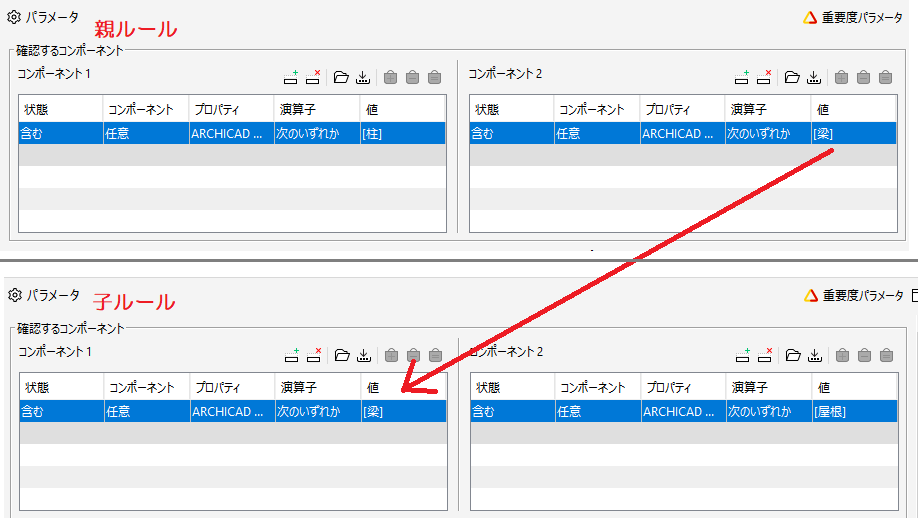Open 含む state cell in upper コンポーネント 1 row
Image resolution: width=918 pixels, height=525 pixels.
coord(61,133)
